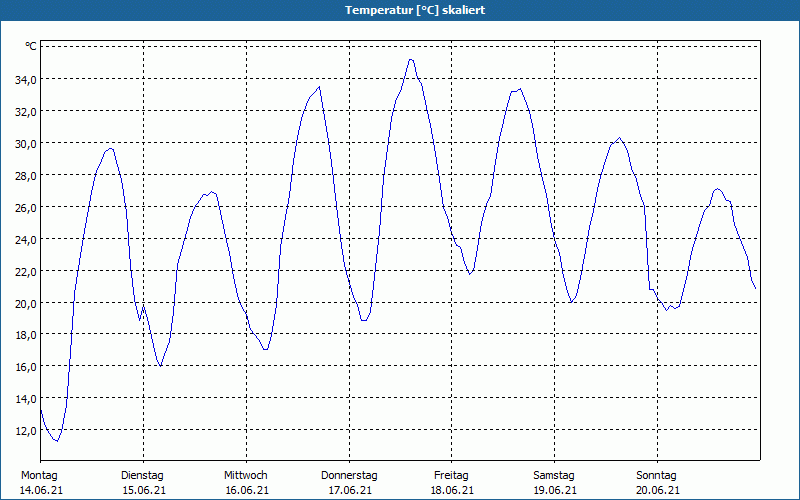The width and height of the screenshot is (800, 500).
Task: Select the 30,0 y-axis label
Action: click(x=25, y=143)
